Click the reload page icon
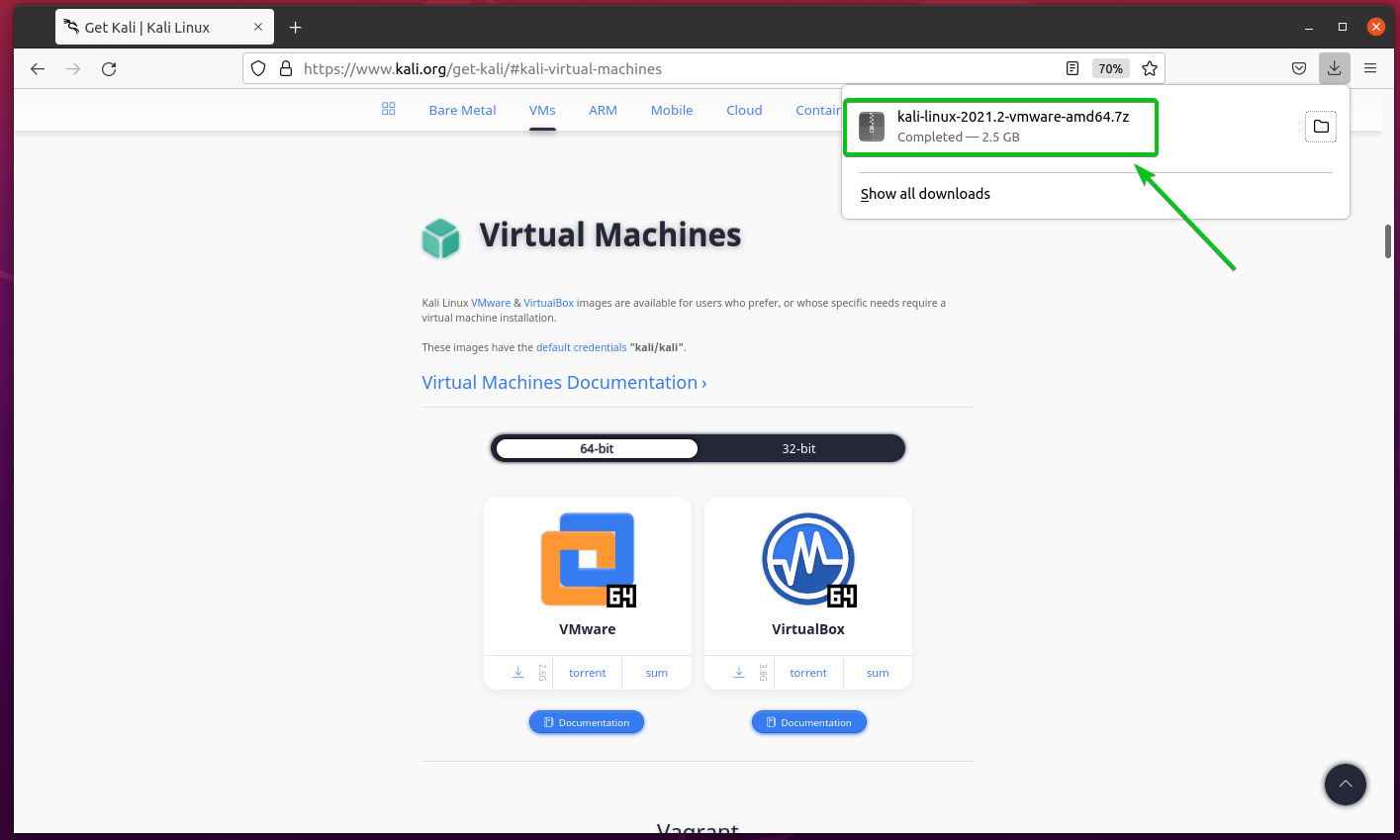The height and width of the screenshot is (840, 1400). (x=109, y=68)
